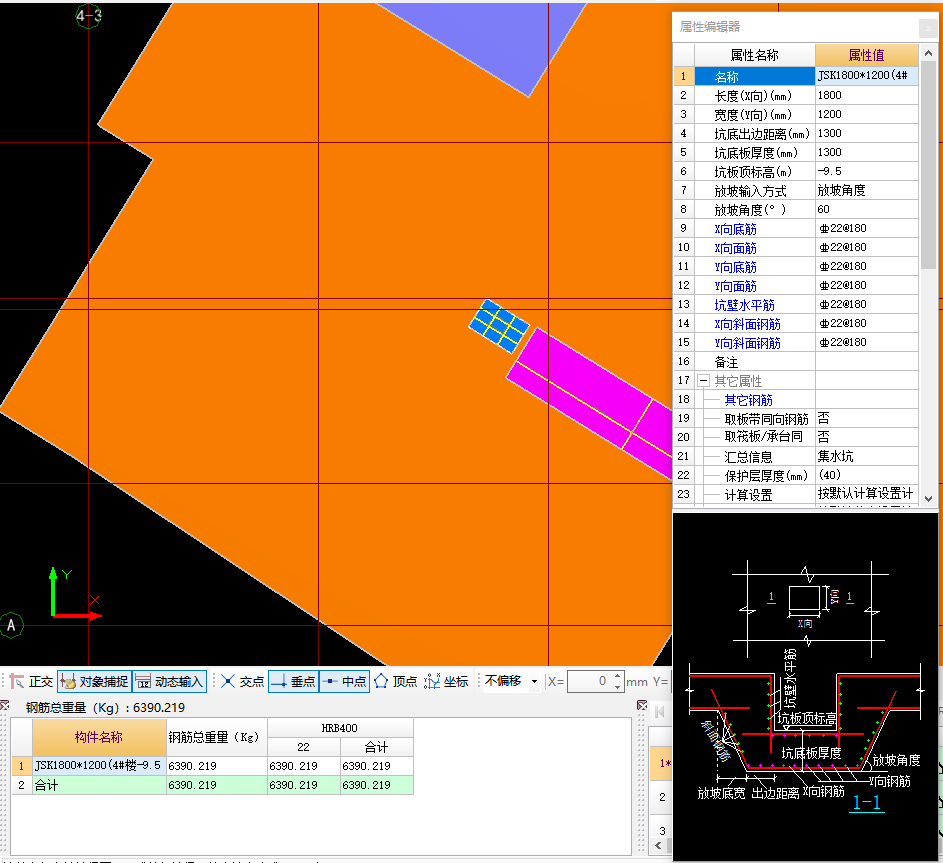Jump to first record navigation icon
Image resolution: width=943 pixels, height=863 pixels.
660,712
